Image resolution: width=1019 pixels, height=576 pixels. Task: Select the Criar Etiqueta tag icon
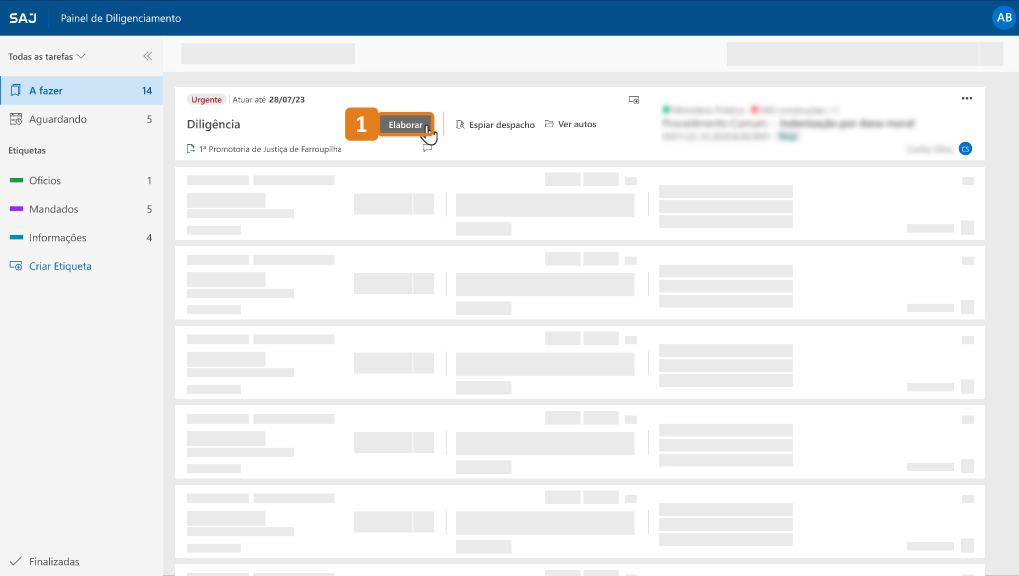coord(15,265)
